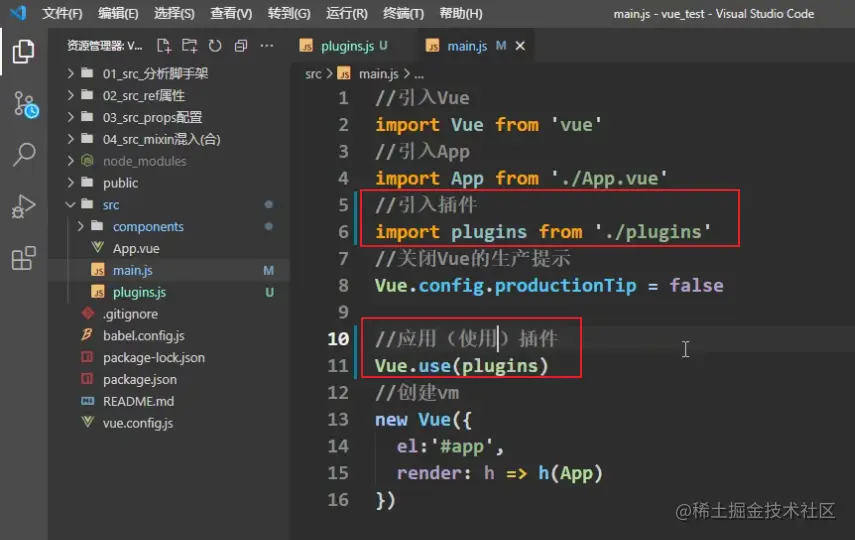Image resolution: width=855 pixels, height=540 pixels.
Task: Click the el:'#app' code line
Action: point(450,446)
